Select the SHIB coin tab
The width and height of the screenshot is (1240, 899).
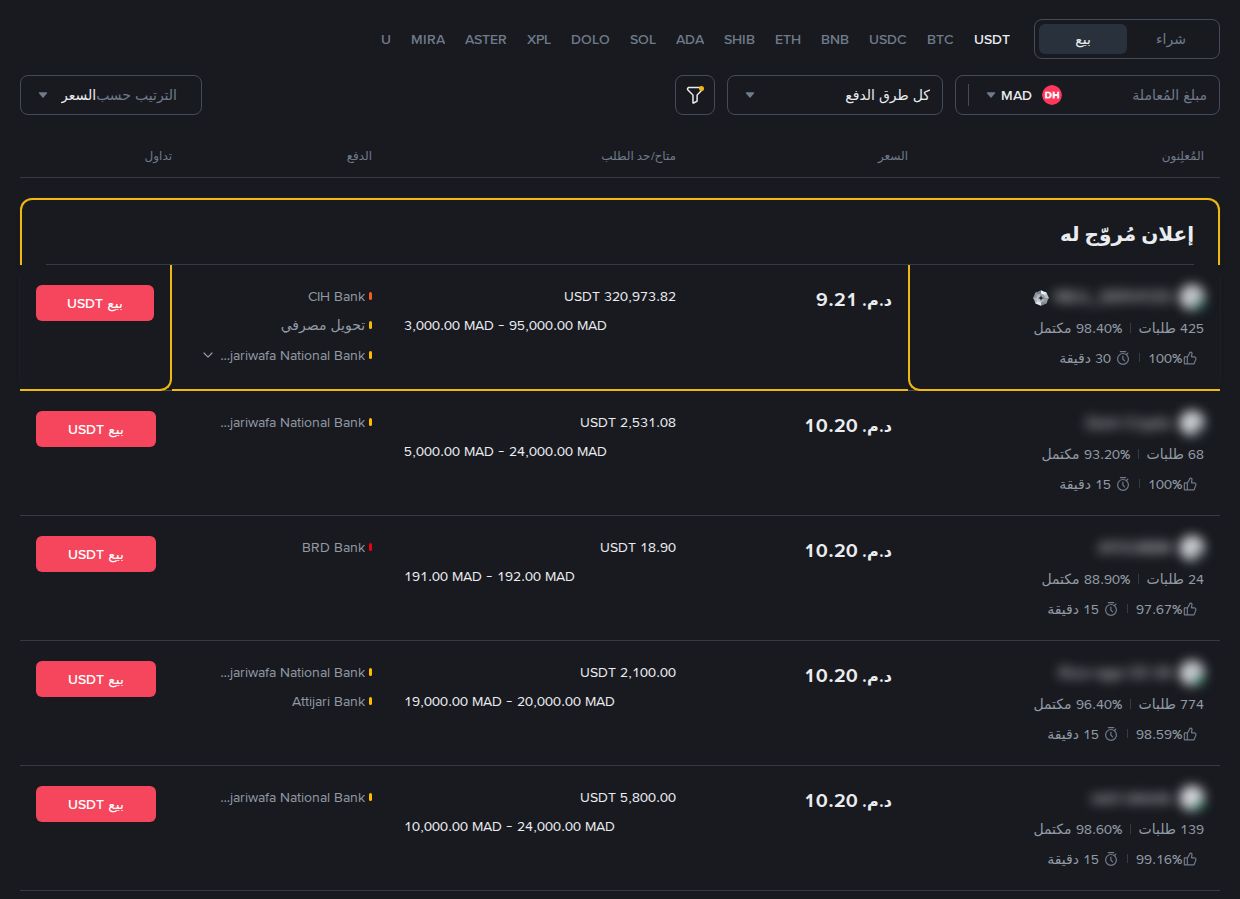pyautogui.click(x=740, y=40)
